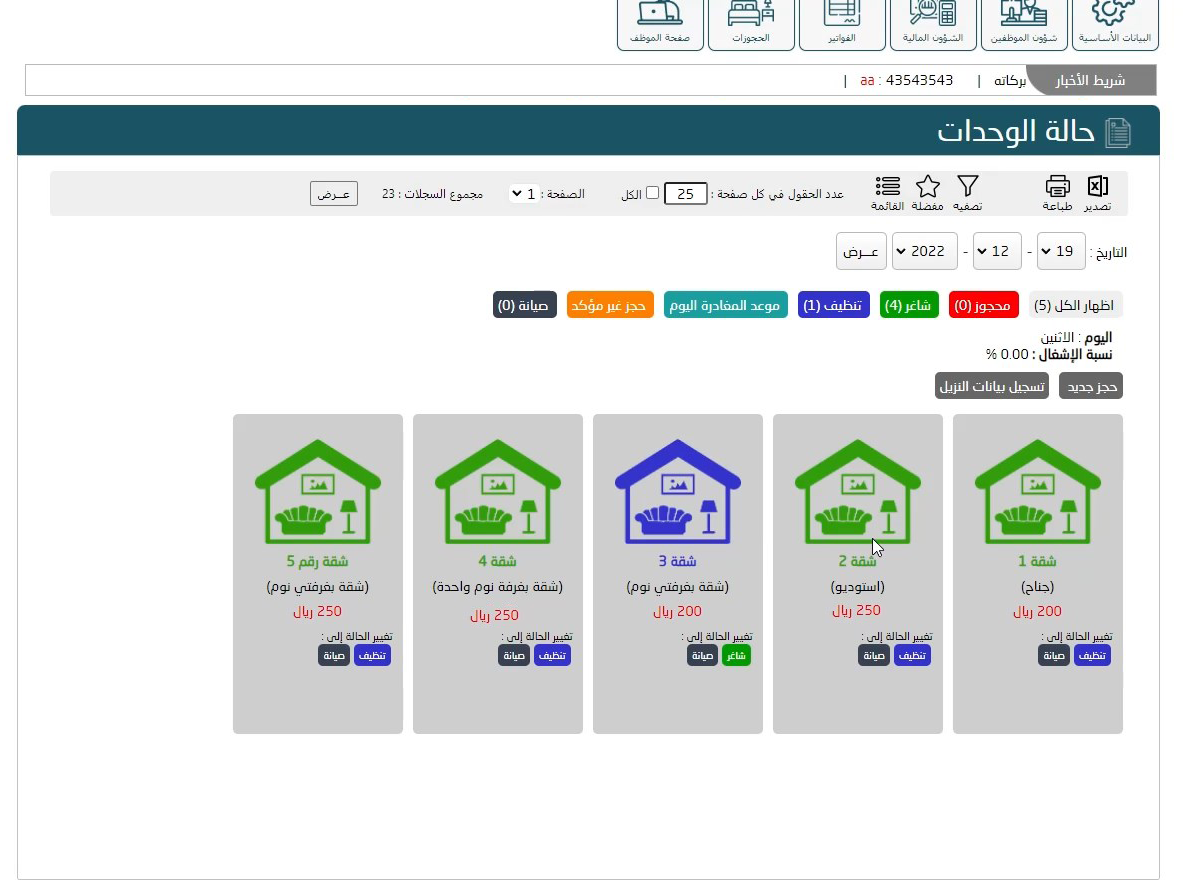Open the filter funnel icon

(967, 186)
